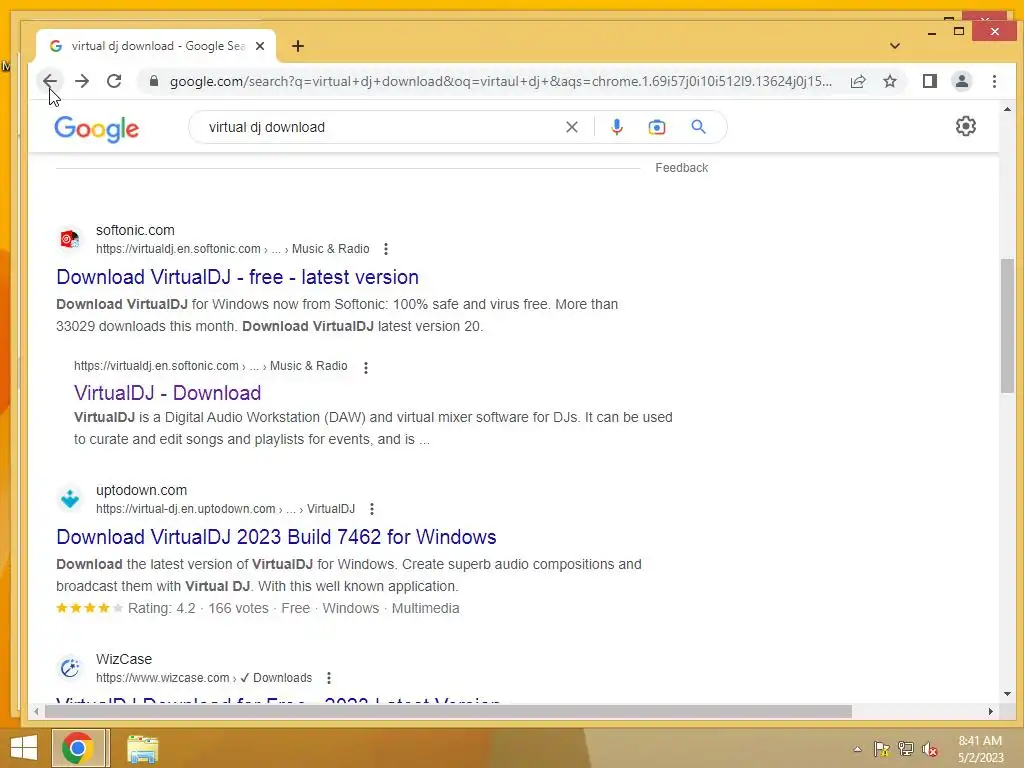Click the vertical scrollbar thumb
The height and width of the screenshot is (768, 1024).
click(1007, 326)
